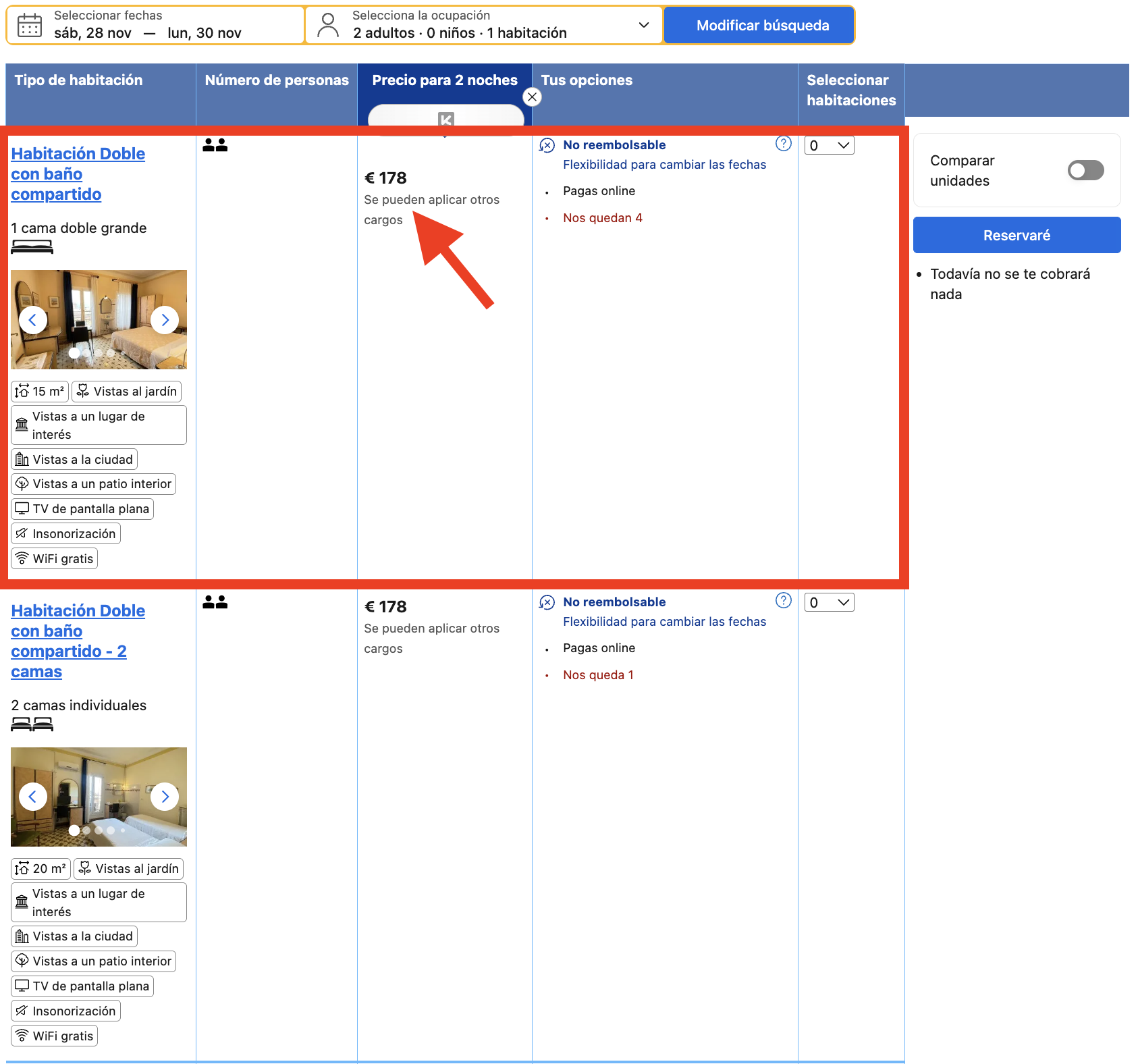Click the room size icon on the 15 m² chip
This screenshot has height=1064, width=1138.
pos(22,391)
